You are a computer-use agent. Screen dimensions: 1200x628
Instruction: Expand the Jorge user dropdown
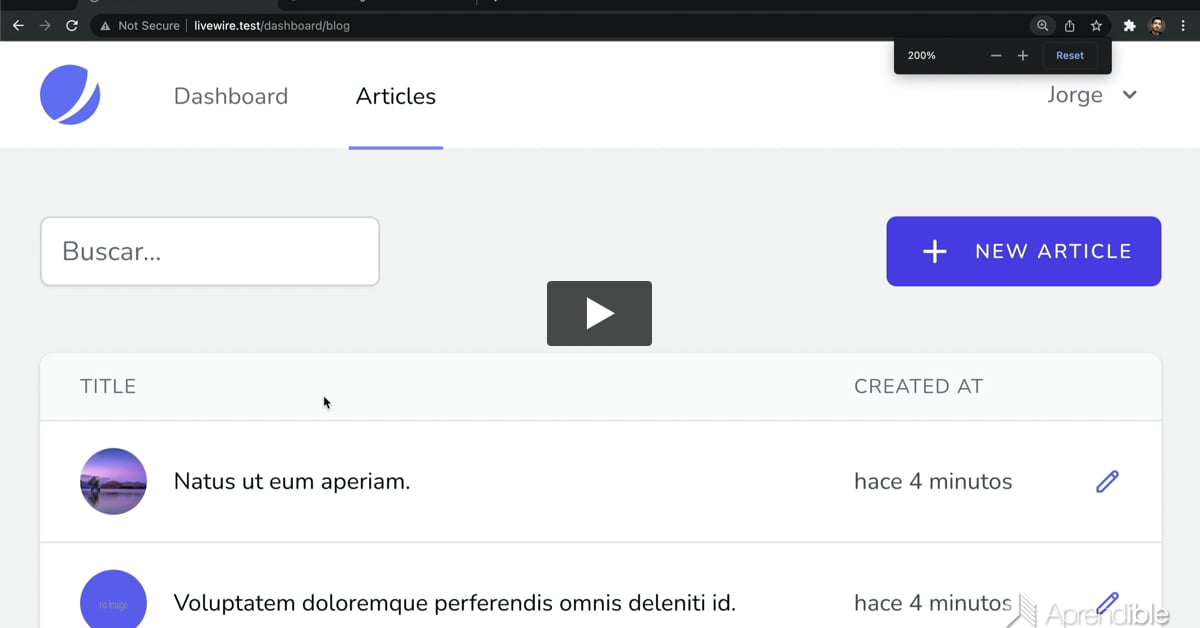[x=1092, y=95]
